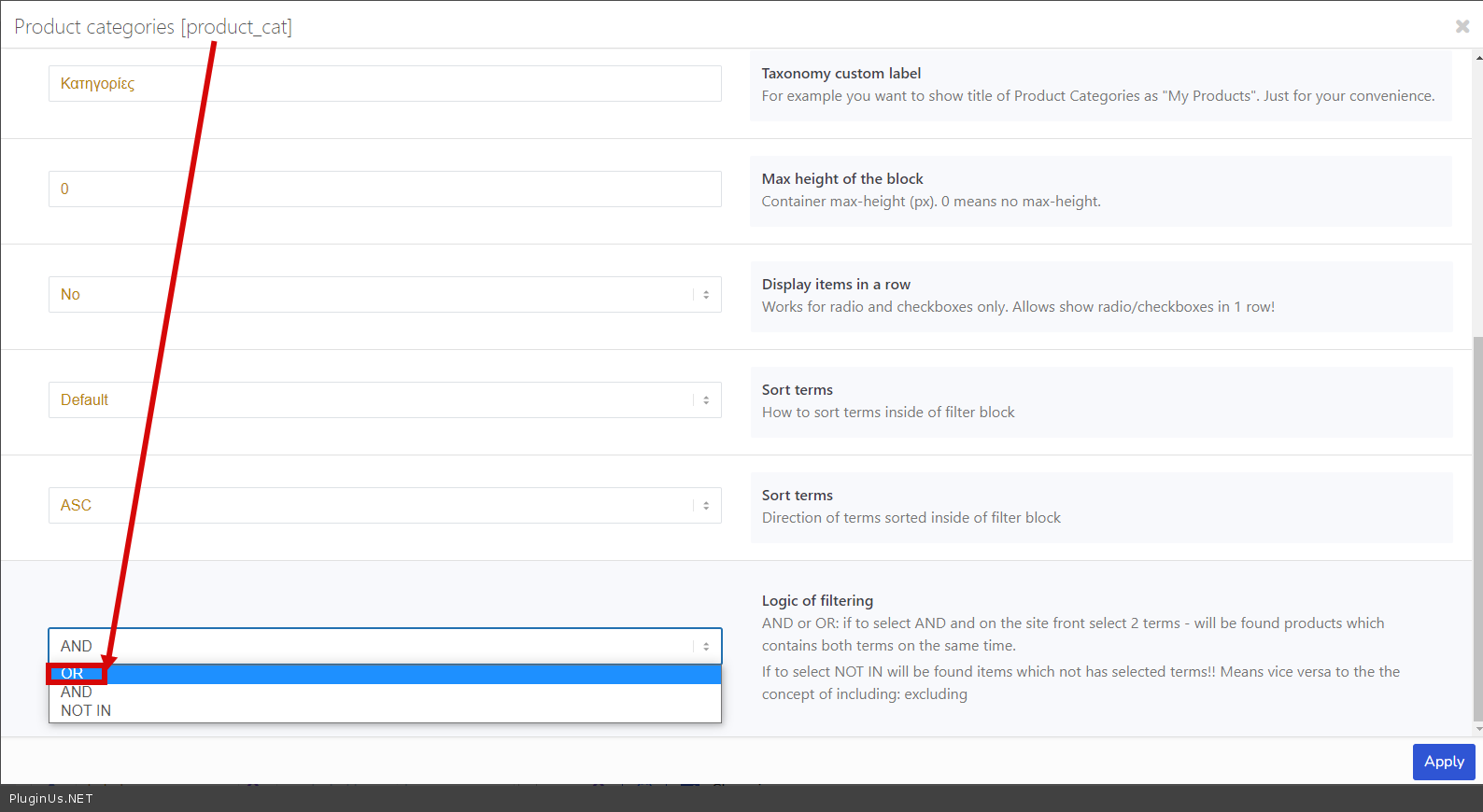Click the Logic of filtering heading
1483x812 pixels.
point(817,601)
